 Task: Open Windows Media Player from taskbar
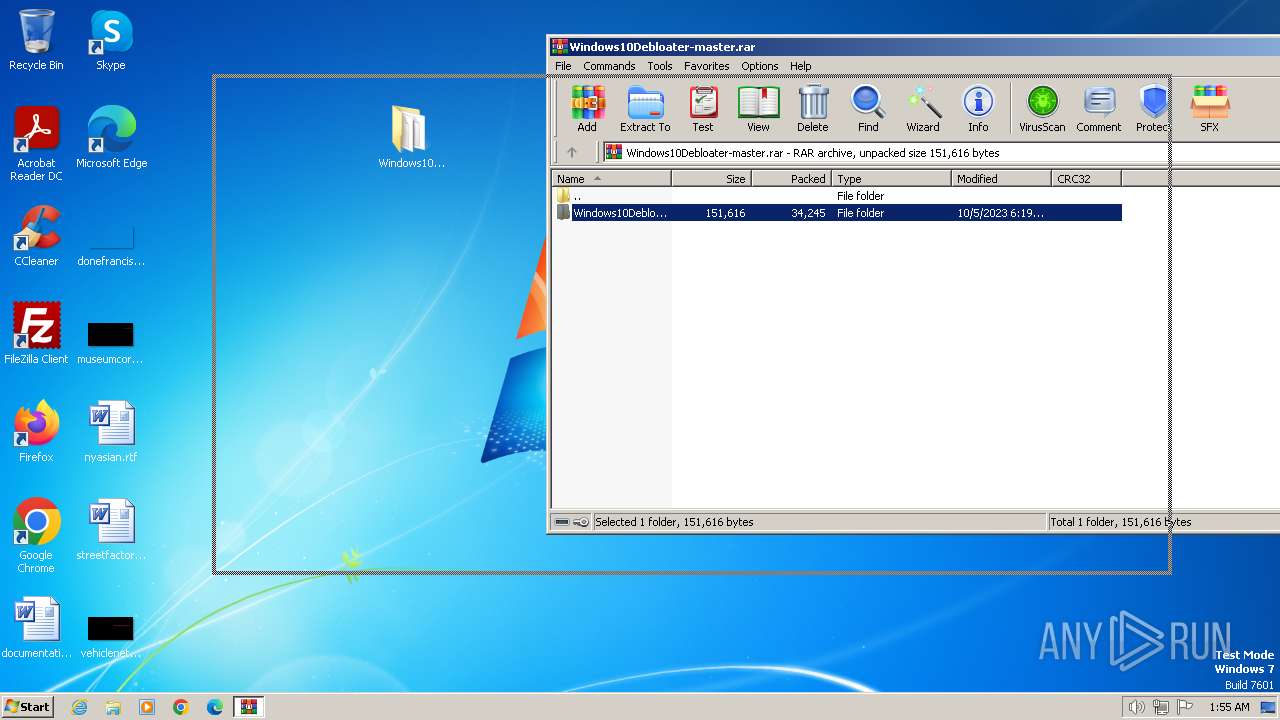pos(147,707)
